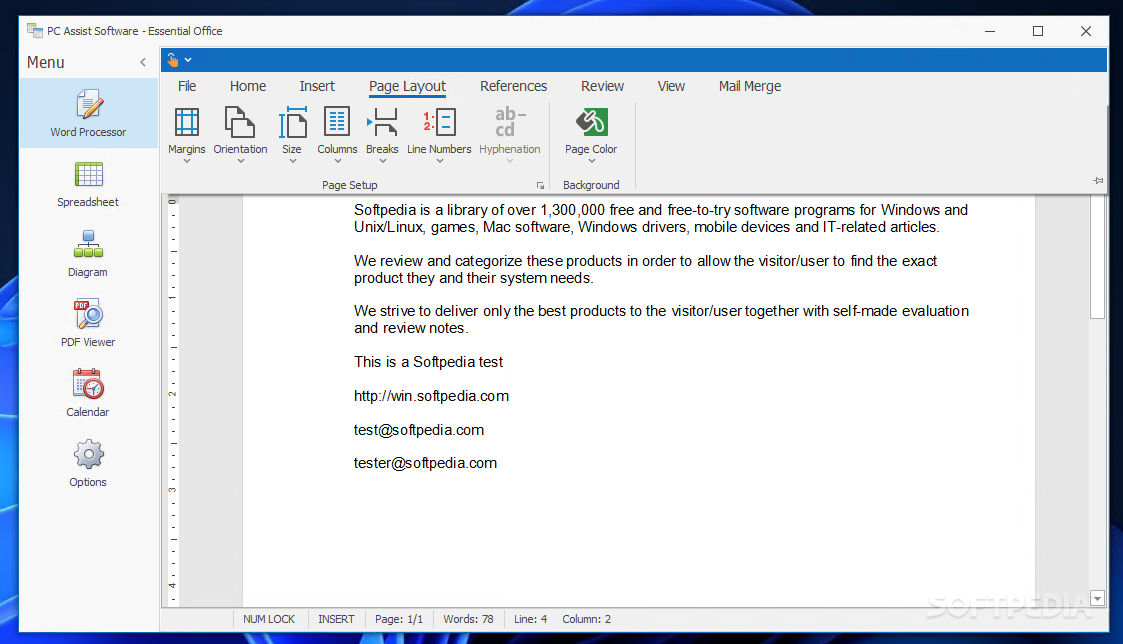Click the scrollbar down arrow
The width and height of the screenshot is (1123, 644).
pos(1097,598)
